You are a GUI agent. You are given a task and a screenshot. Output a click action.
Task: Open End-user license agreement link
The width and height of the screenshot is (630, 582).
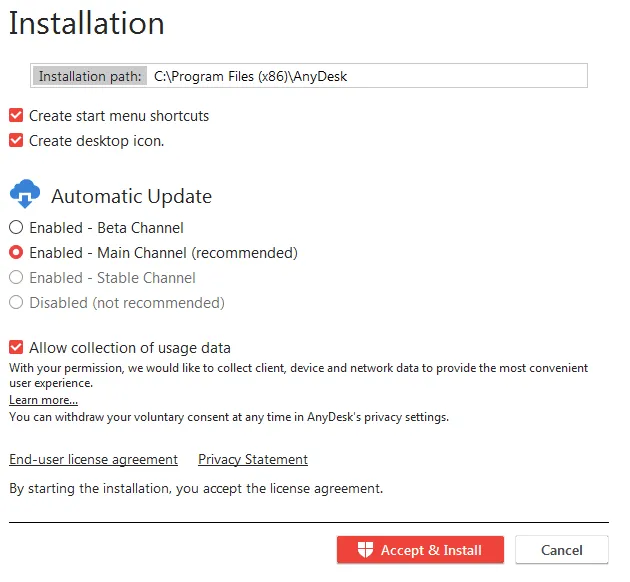point(93,459)
